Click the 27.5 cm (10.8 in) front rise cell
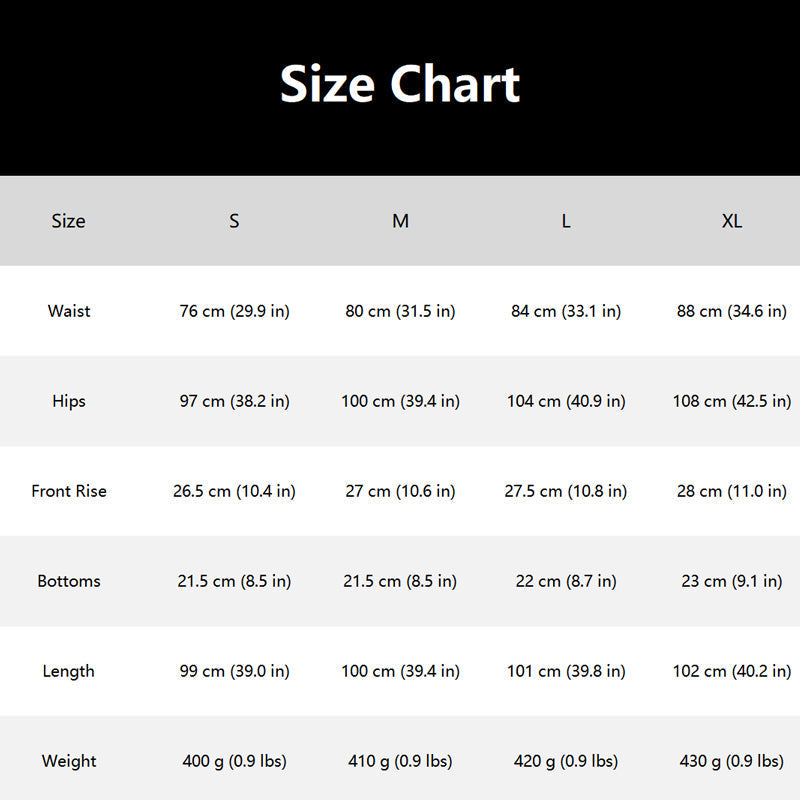 point(566,491)
